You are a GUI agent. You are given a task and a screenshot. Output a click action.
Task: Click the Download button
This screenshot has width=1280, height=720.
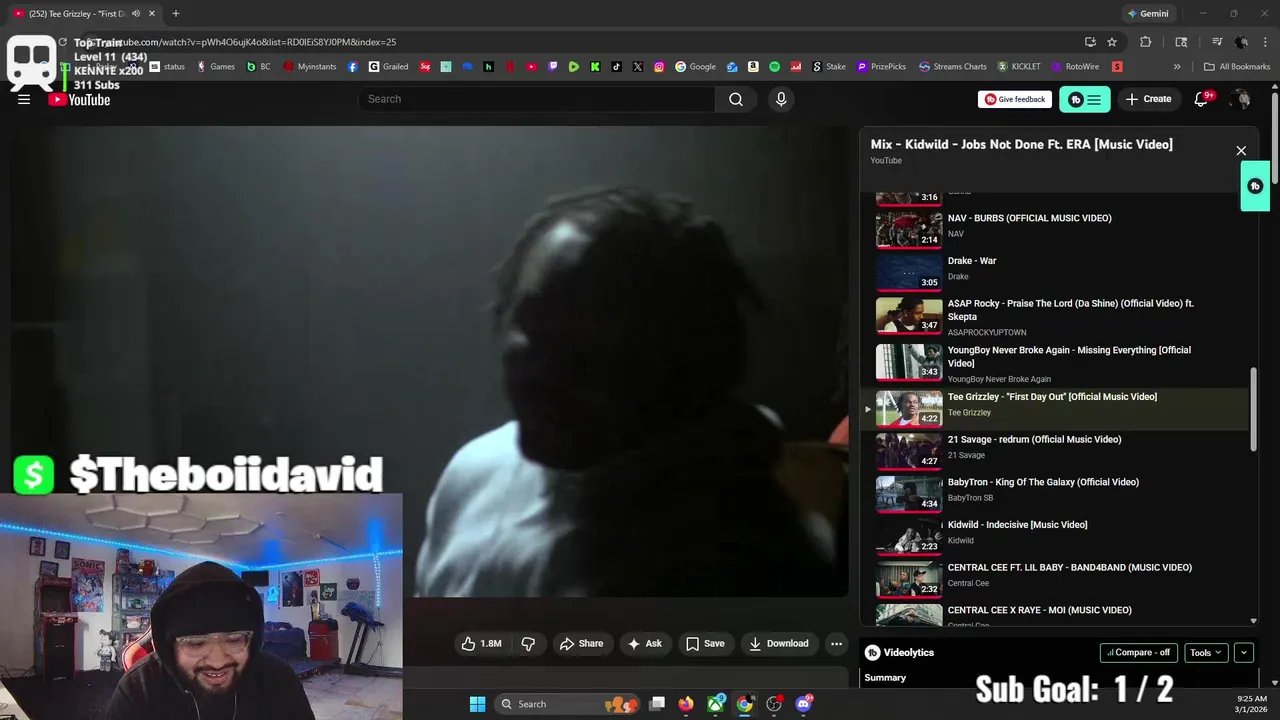(x=779, y=643)
